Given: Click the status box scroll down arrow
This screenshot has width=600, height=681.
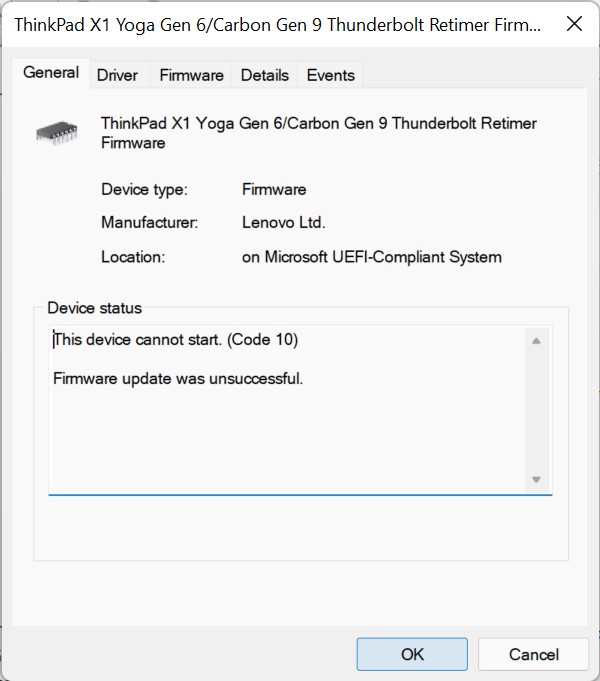Looking at the screenshot, I should click(536, 480).
